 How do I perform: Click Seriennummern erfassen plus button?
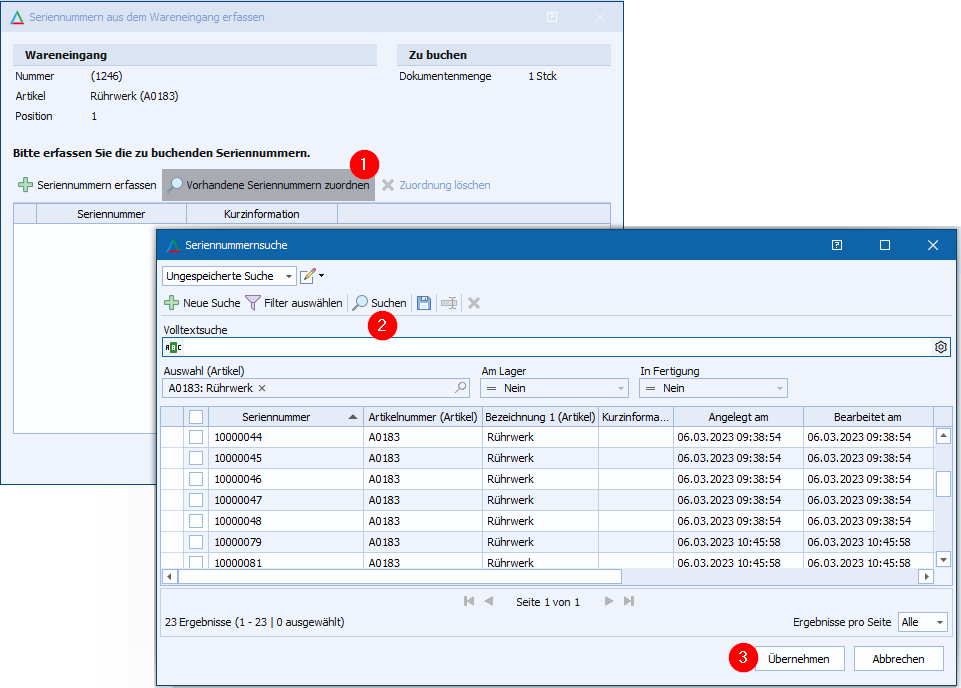pos(87,185)
